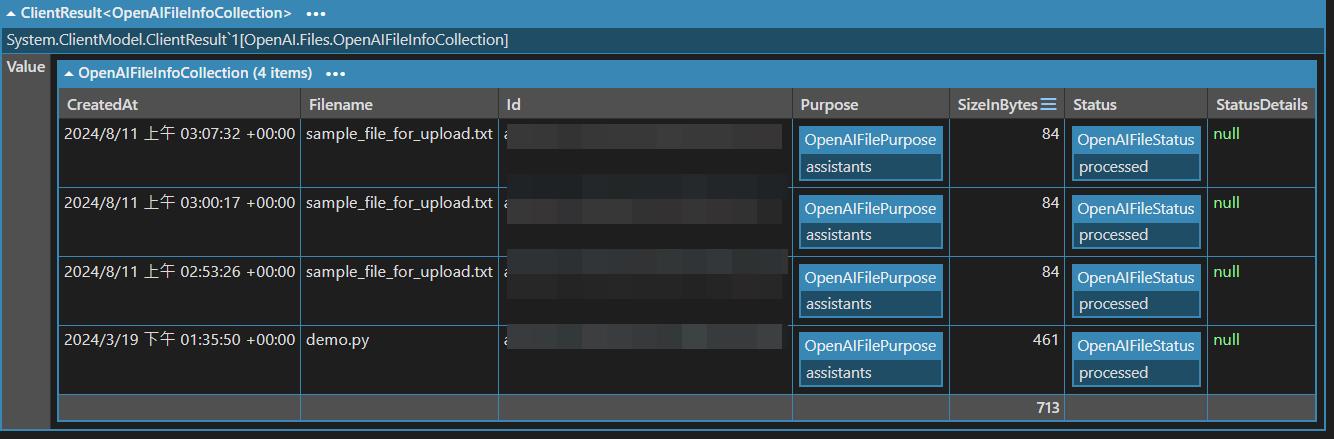Click the OpenAIFileStatus box in the demo.py row
1334x439 pixels.
(1136, 358)
